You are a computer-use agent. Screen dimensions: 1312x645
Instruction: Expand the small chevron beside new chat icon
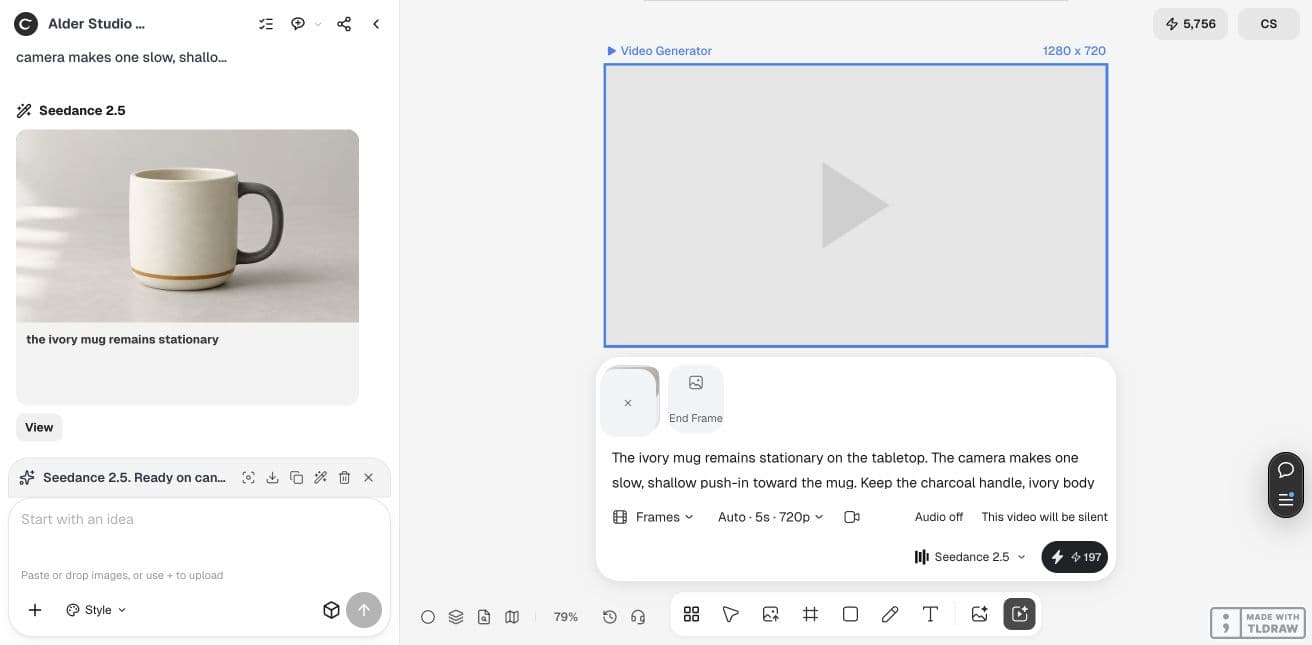(318, 24)
